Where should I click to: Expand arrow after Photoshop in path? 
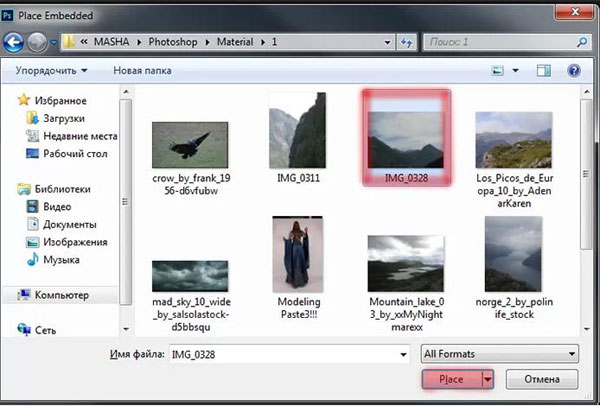click(x=207, y=42)
